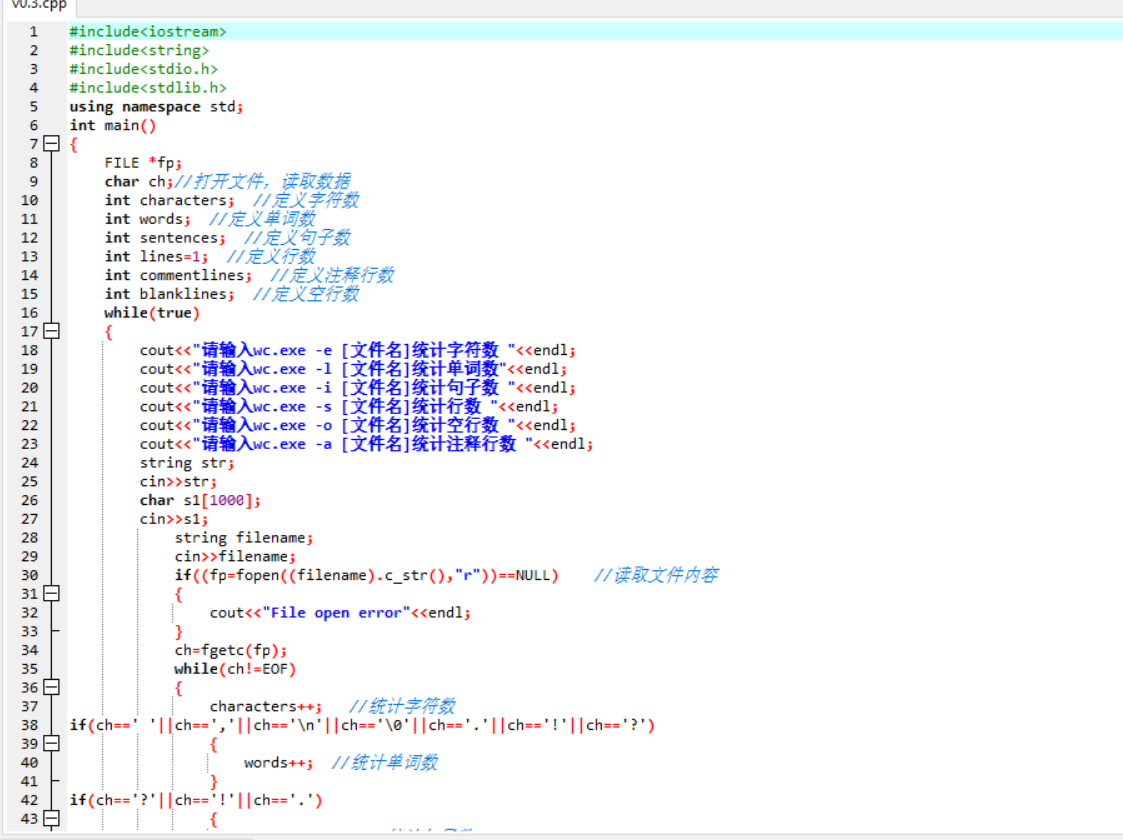Click the cout line with option -o
1123x840 pixels.
coord(357,425)
